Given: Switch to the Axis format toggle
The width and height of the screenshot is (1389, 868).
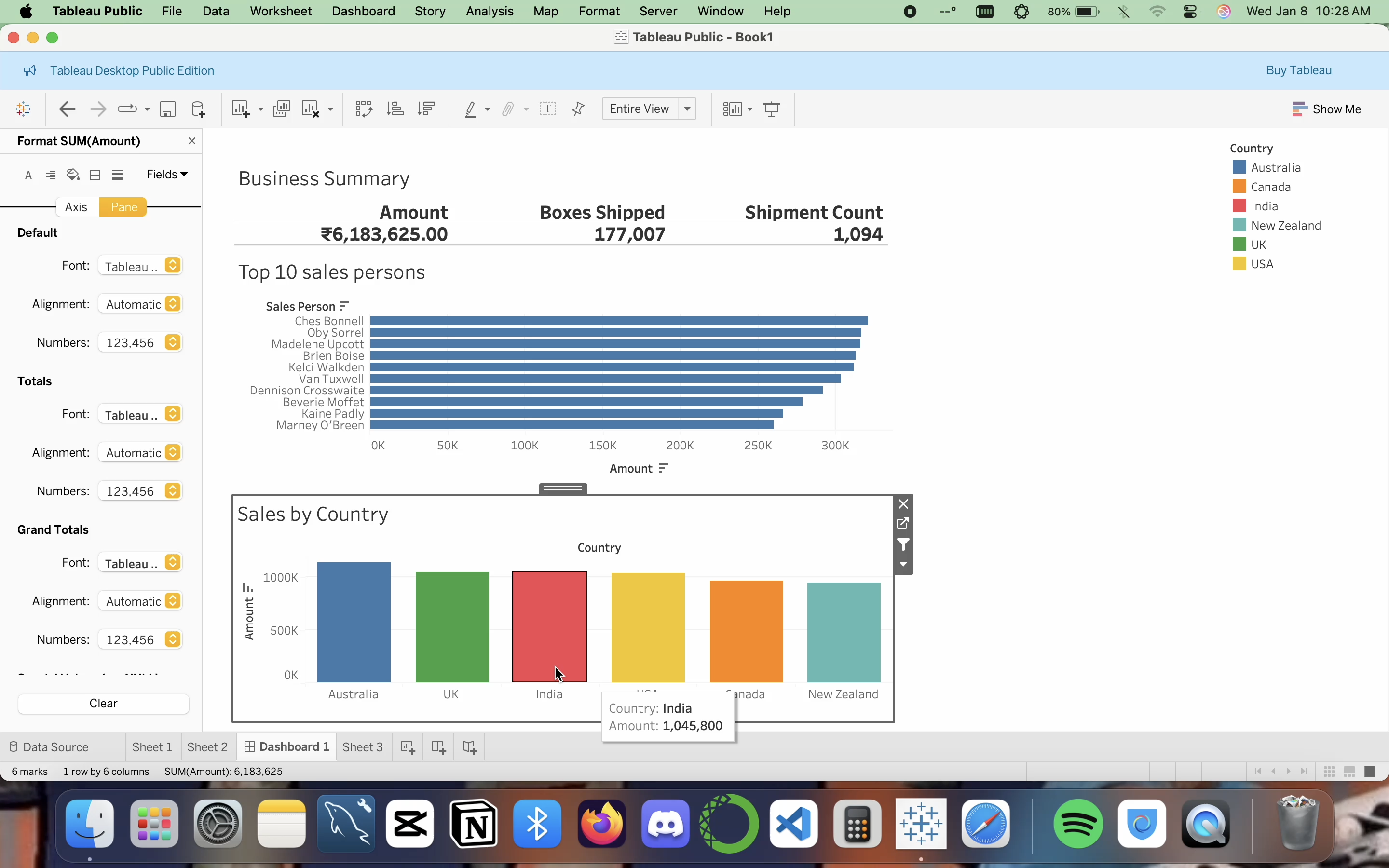Looking at the screenshot, I should (x=76, y=207).
